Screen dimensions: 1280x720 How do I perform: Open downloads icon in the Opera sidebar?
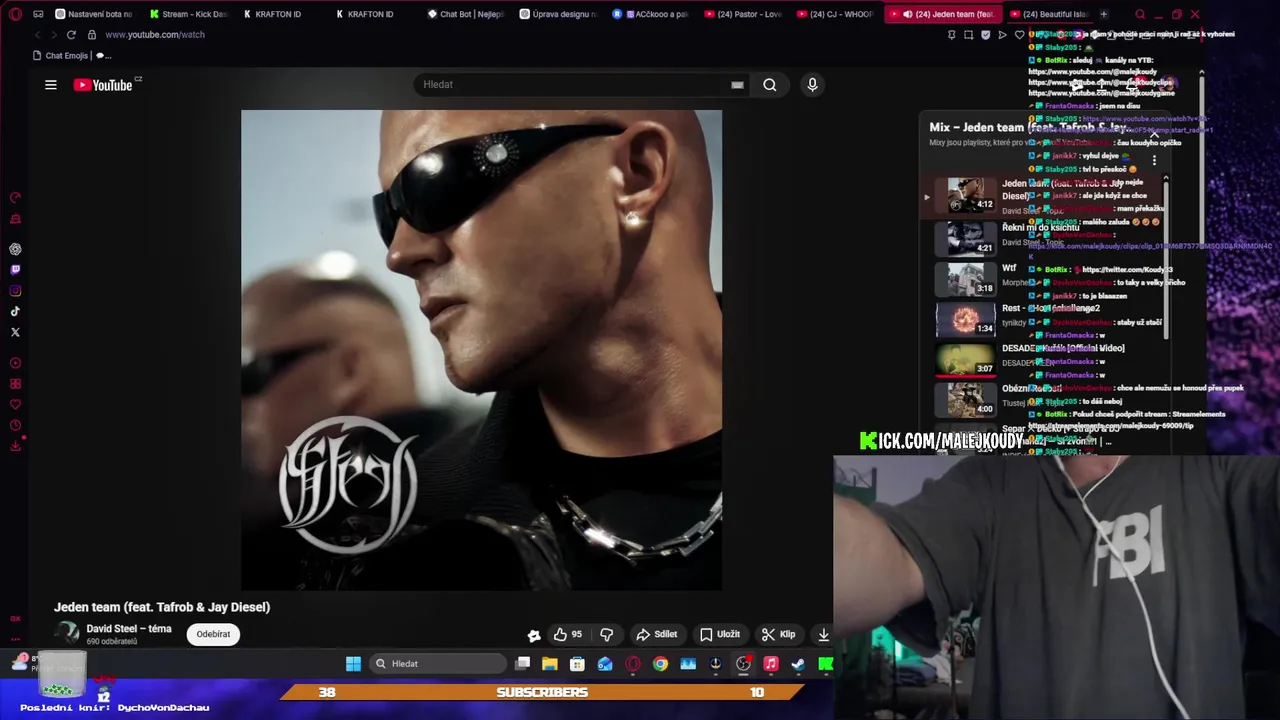pos(15,446)
